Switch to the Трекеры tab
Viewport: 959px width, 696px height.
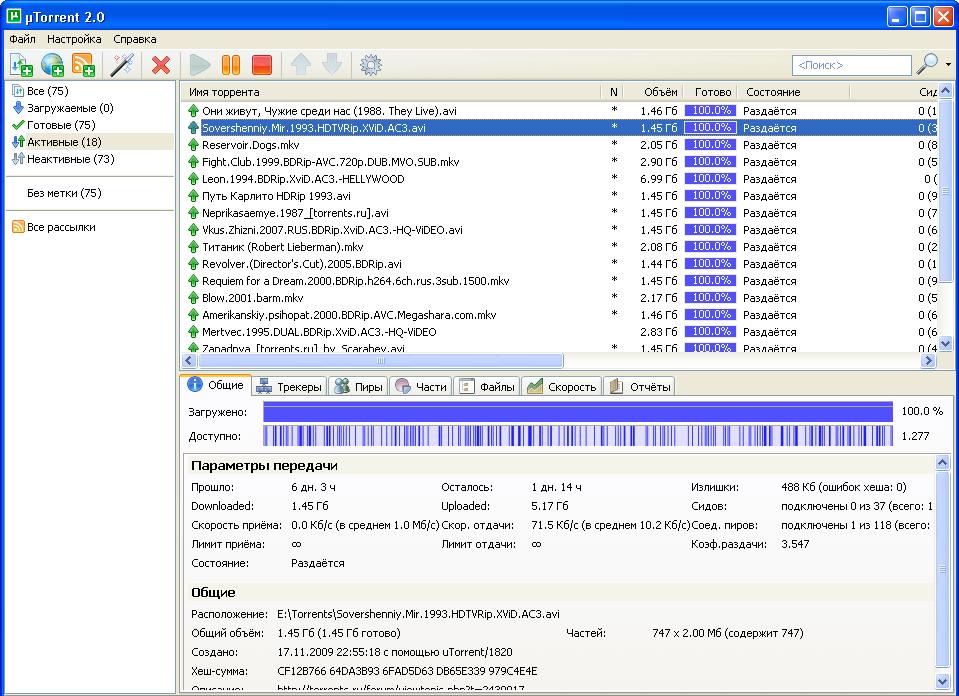coord(289,387)
